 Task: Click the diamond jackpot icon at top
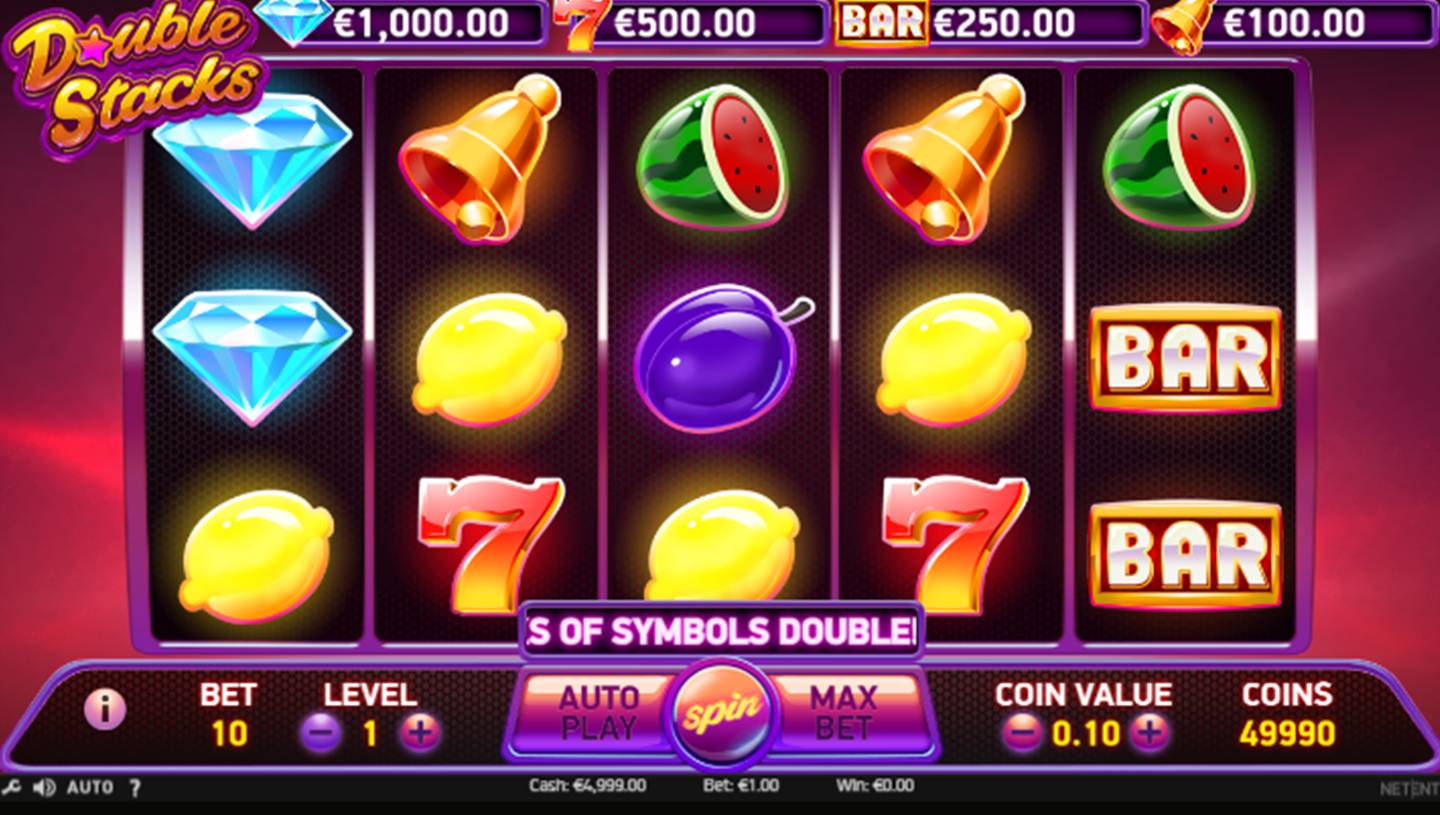point(292,21)
